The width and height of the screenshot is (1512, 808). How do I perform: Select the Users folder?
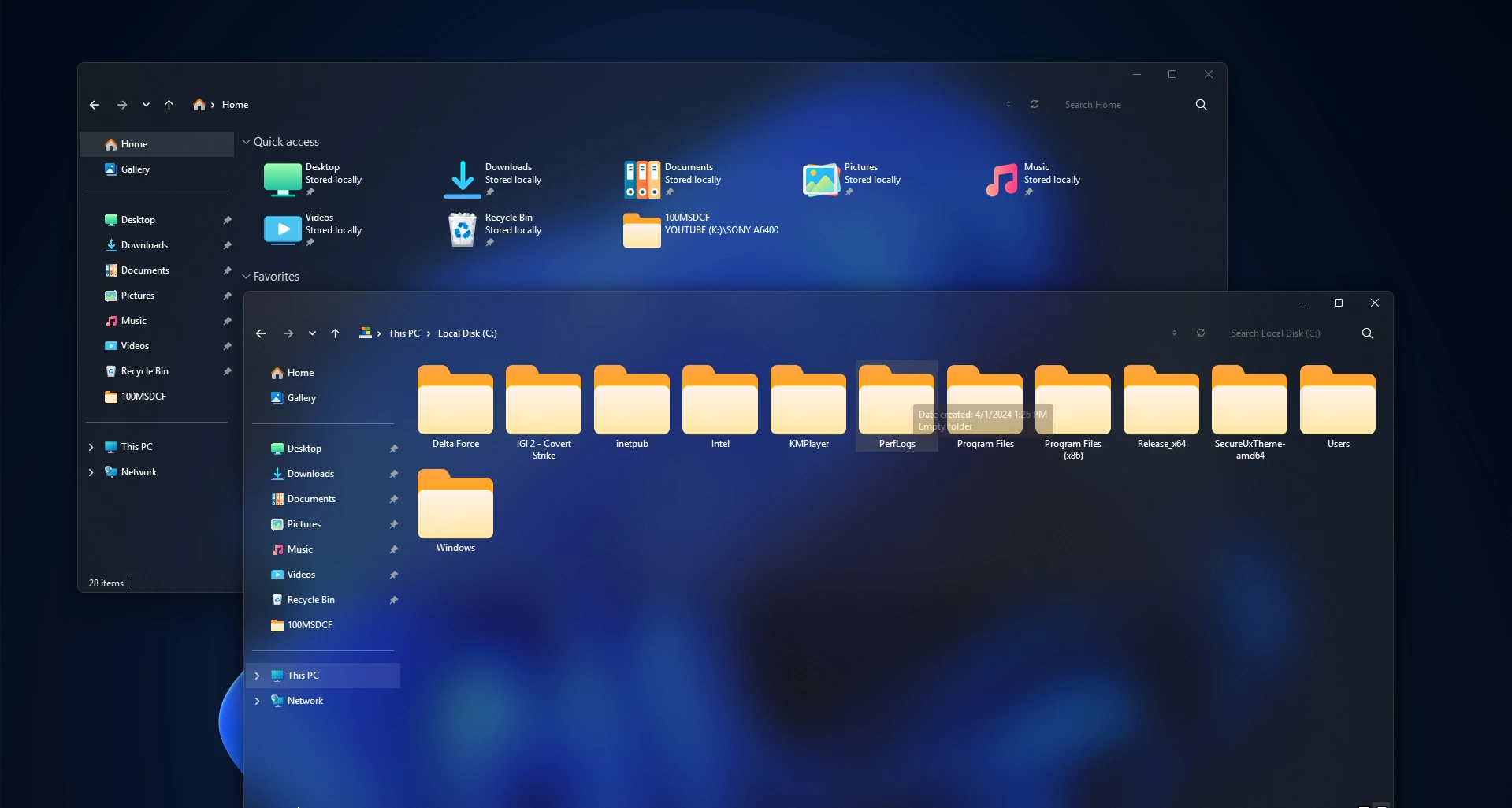tap(1337, 402)
